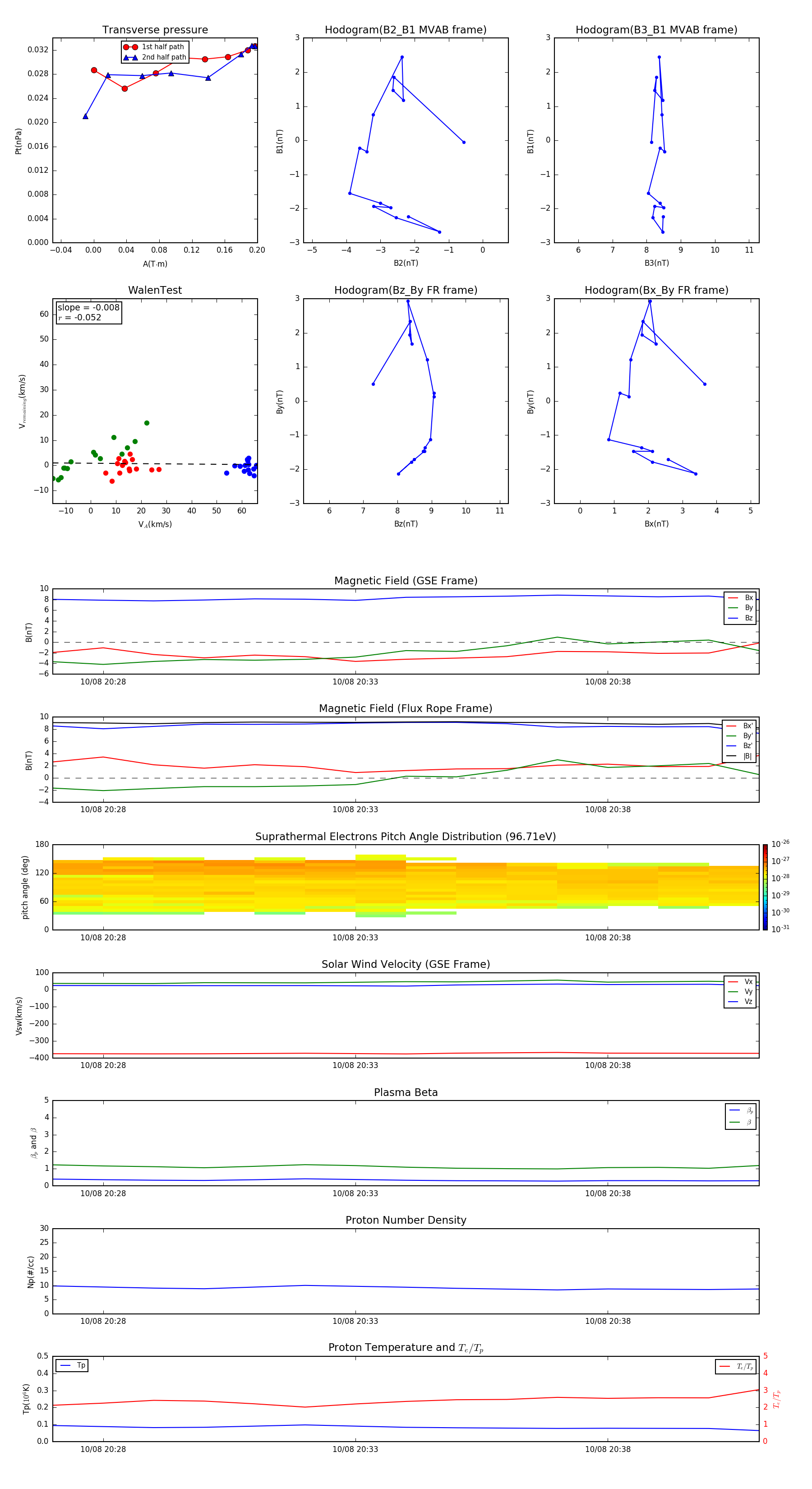Click the "V_A(km/s)" axis label in WalenTest
This screenshot has width=812, height=1489.
[155, 524]
